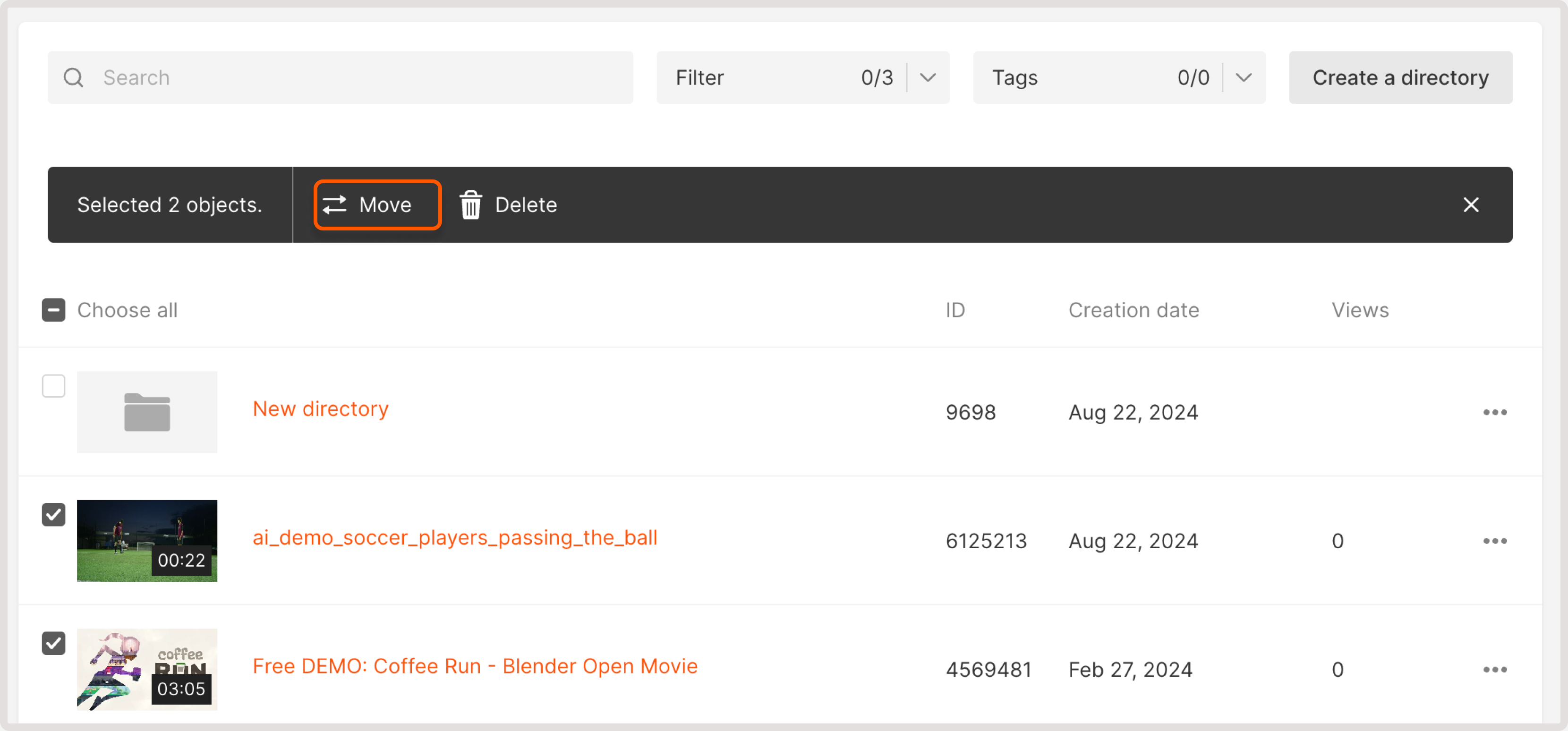1568x731 pixels.
Task: Expand the Tags dropdown
Action: pos(1243,77)
